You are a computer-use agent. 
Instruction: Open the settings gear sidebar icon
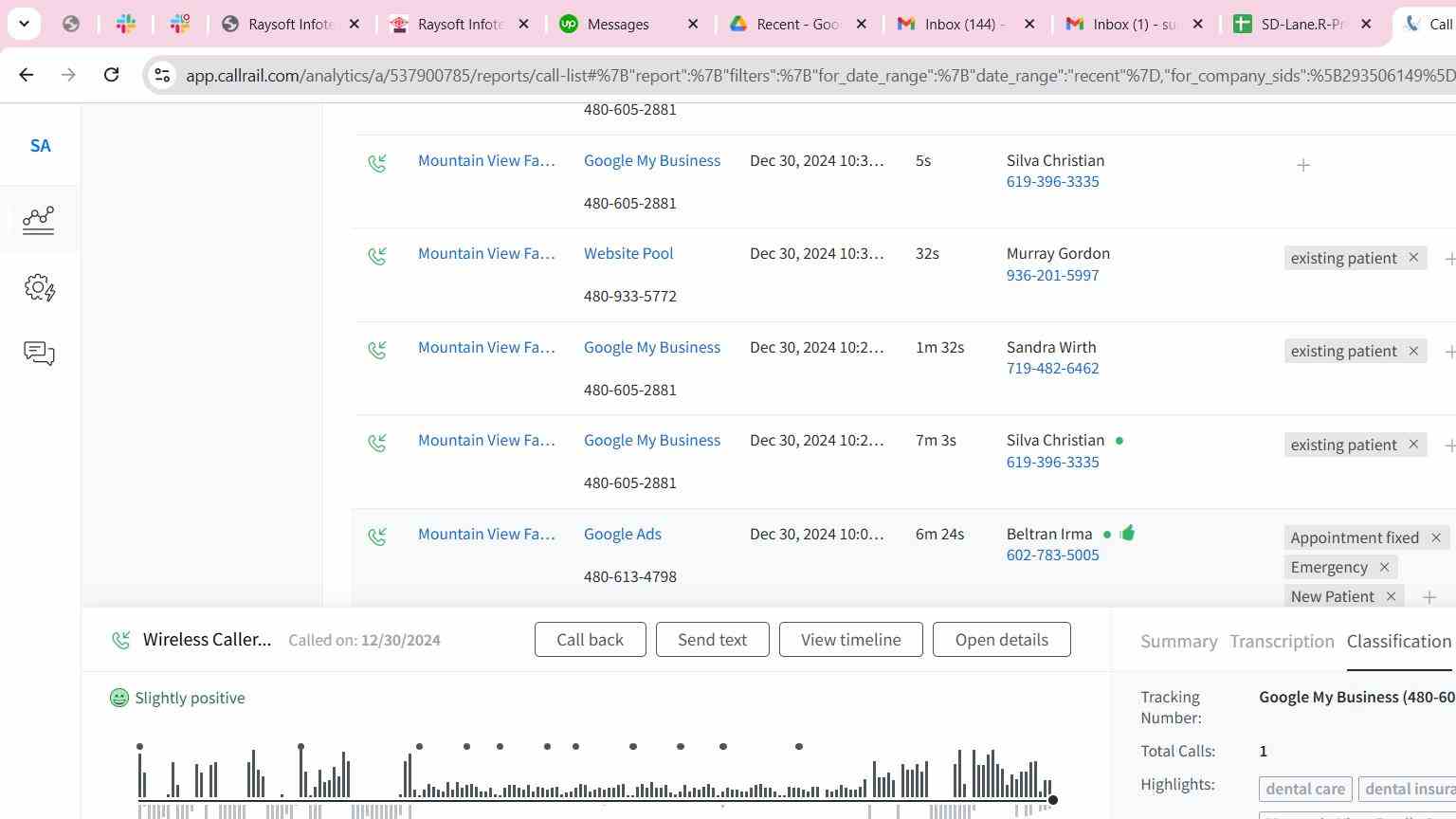click(x=40, y=287)
